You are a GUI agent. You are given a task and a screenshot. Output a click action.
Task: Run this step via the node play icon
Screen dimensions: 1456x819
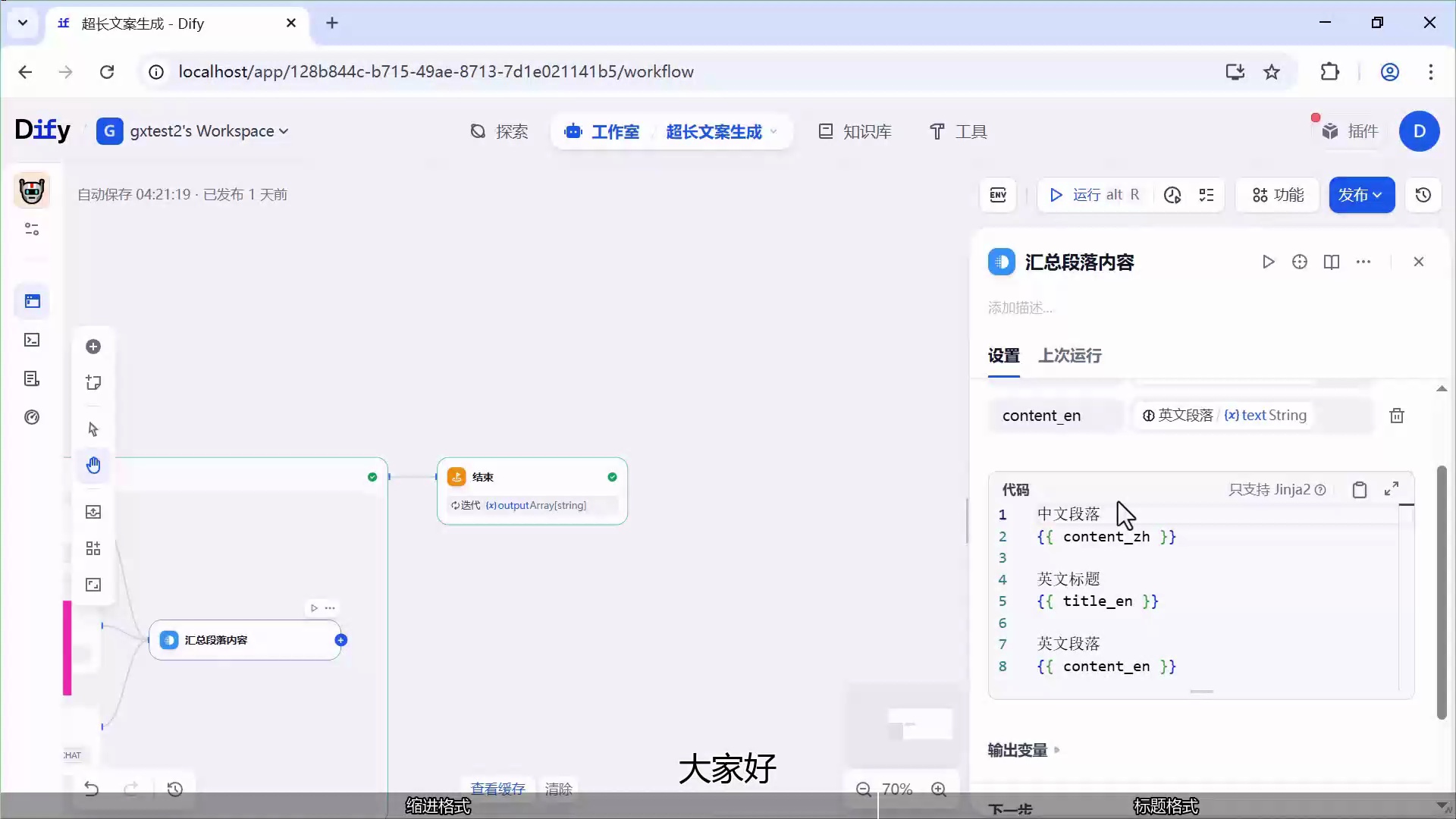click(x=1268, y=262)
